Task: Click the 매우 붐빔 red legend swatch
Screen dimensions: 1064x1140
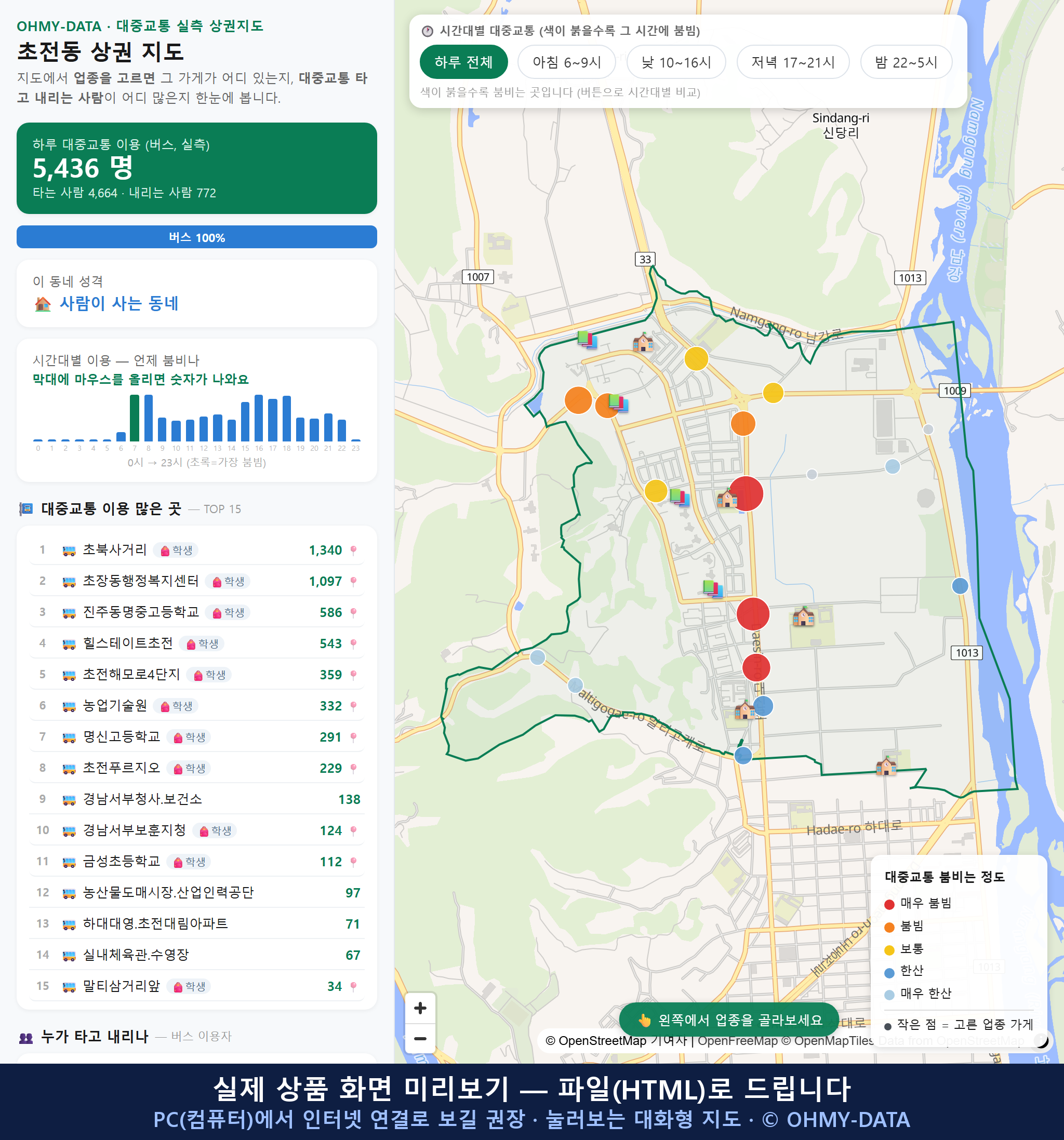Action: [889, 904]
